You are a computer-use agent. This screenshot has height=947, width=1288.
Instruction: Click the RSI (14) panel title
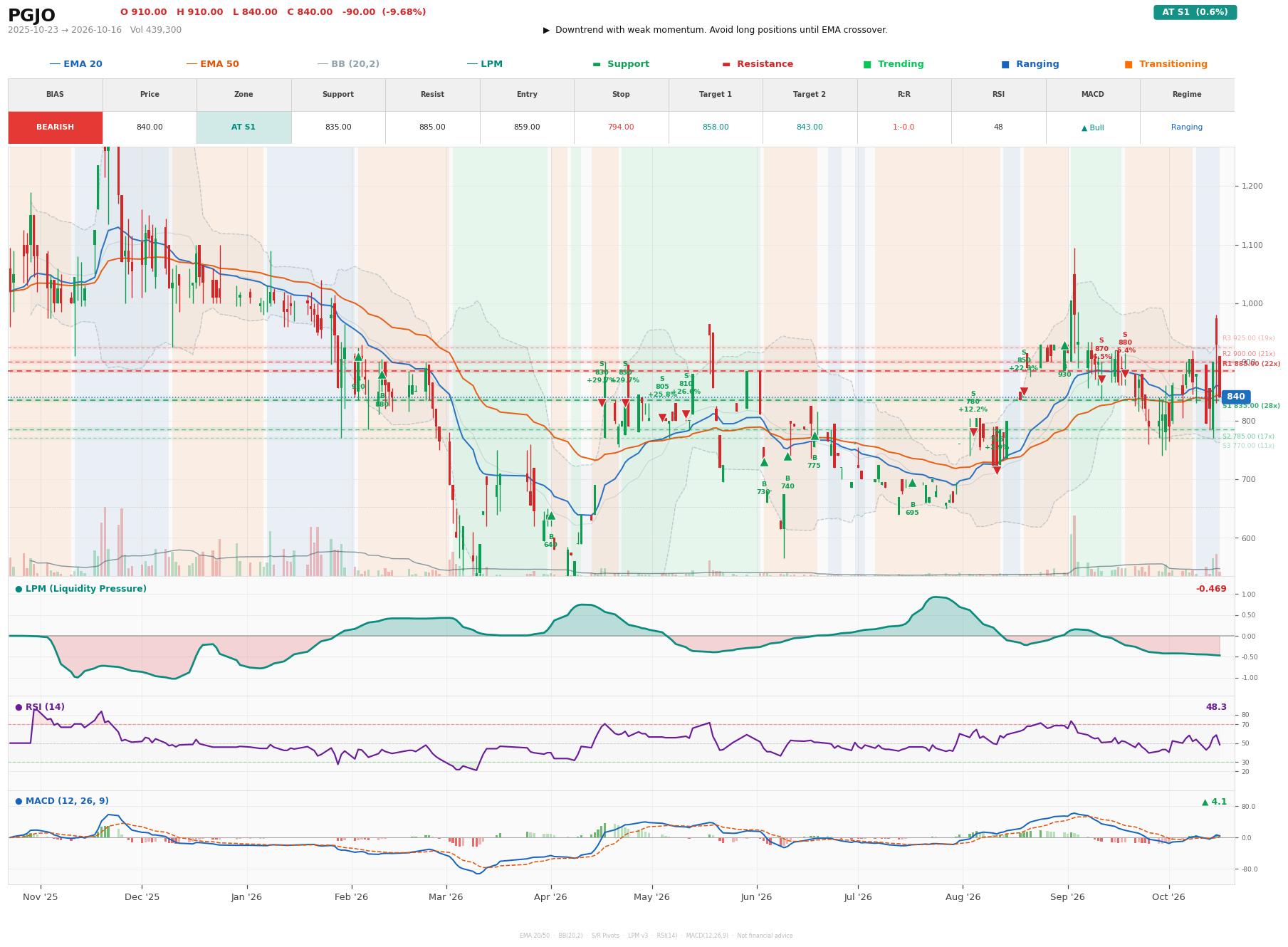point(40,707)
